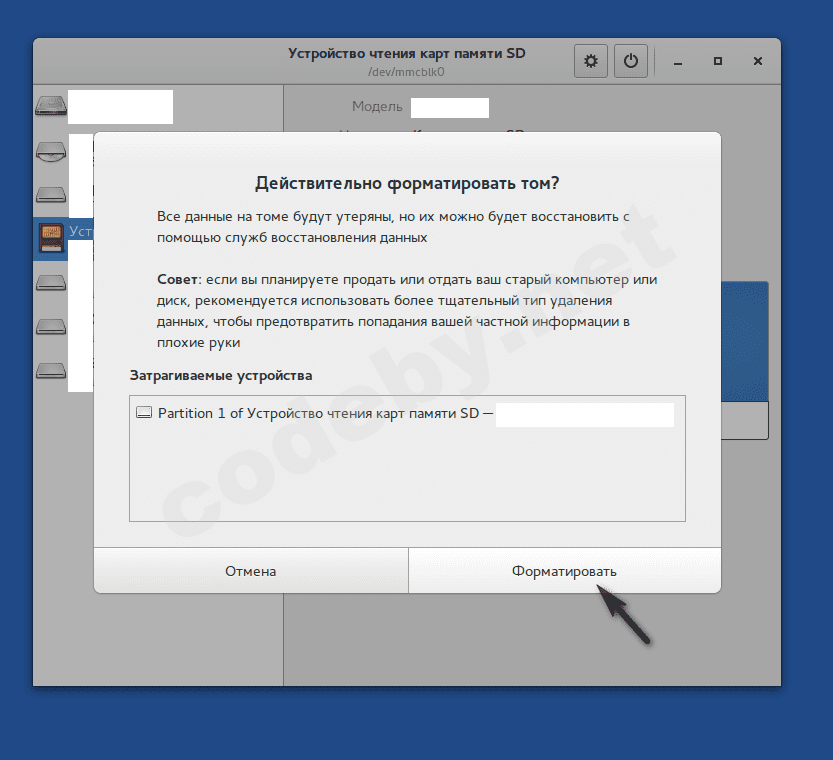Image resolution: width=833 pixels, height=760 pixels.
Task: Click the Модель label in the Disks window
Action: click(377, 107)
